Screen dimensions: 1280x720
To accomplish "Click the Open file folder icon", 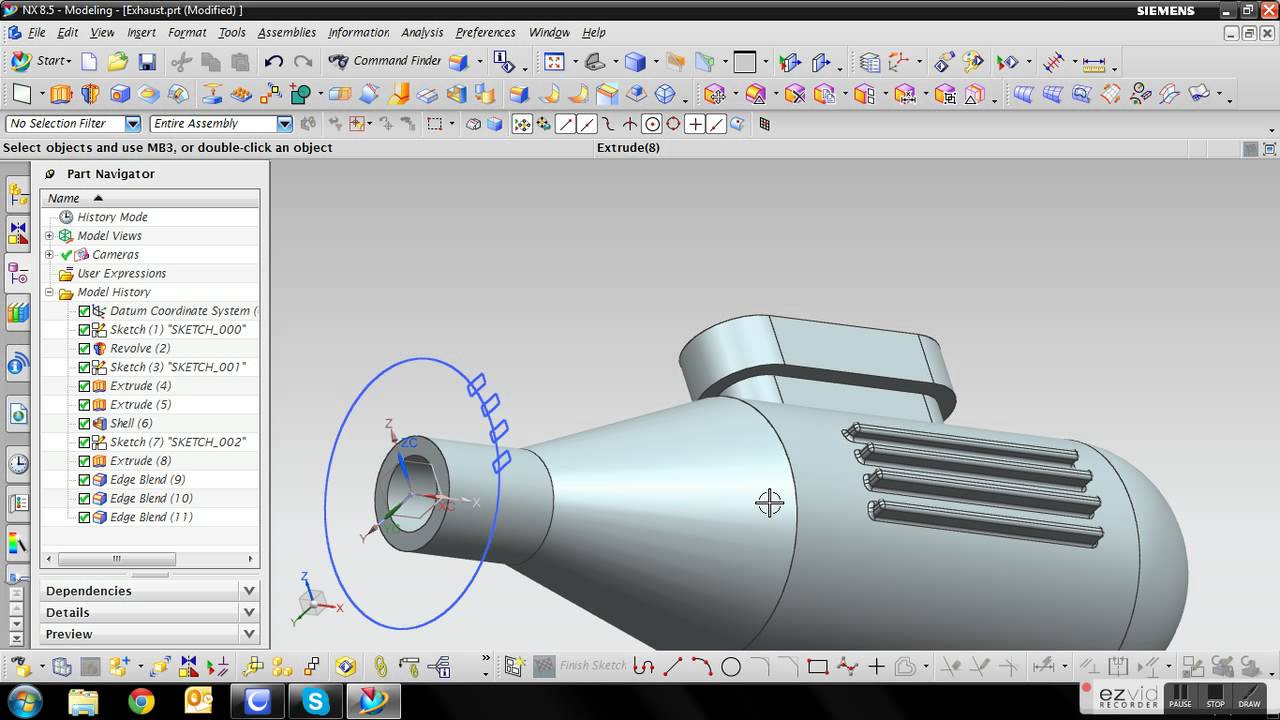I will pyautogui.click(x=118, y=62).
